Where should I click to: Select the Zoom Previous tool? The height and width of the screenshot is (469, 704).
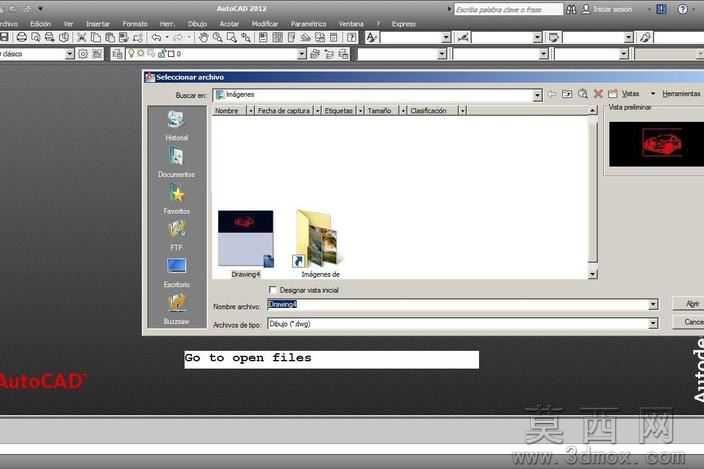coord(246,37)
